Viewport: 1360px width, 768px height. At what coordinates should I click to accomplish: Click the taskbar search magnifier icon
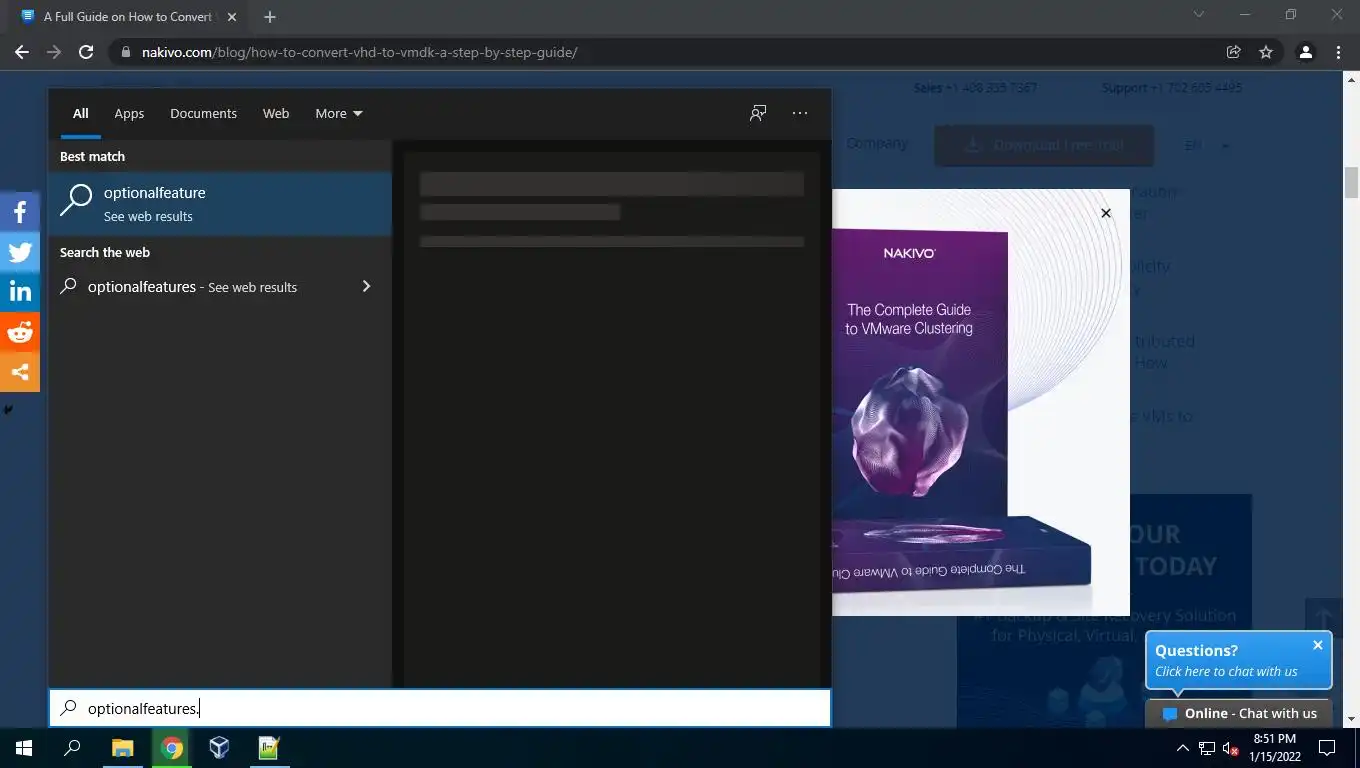tap(72, 748)
